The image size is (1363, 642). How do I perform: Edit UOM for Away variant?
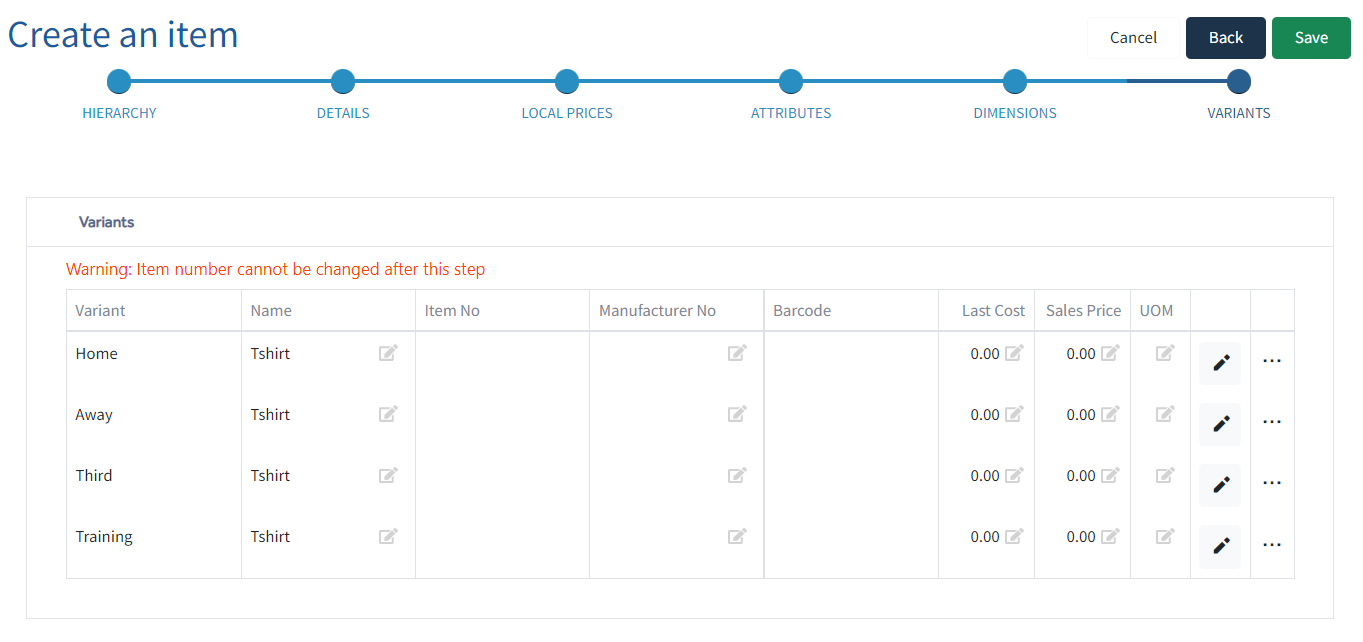[1165, 414]
